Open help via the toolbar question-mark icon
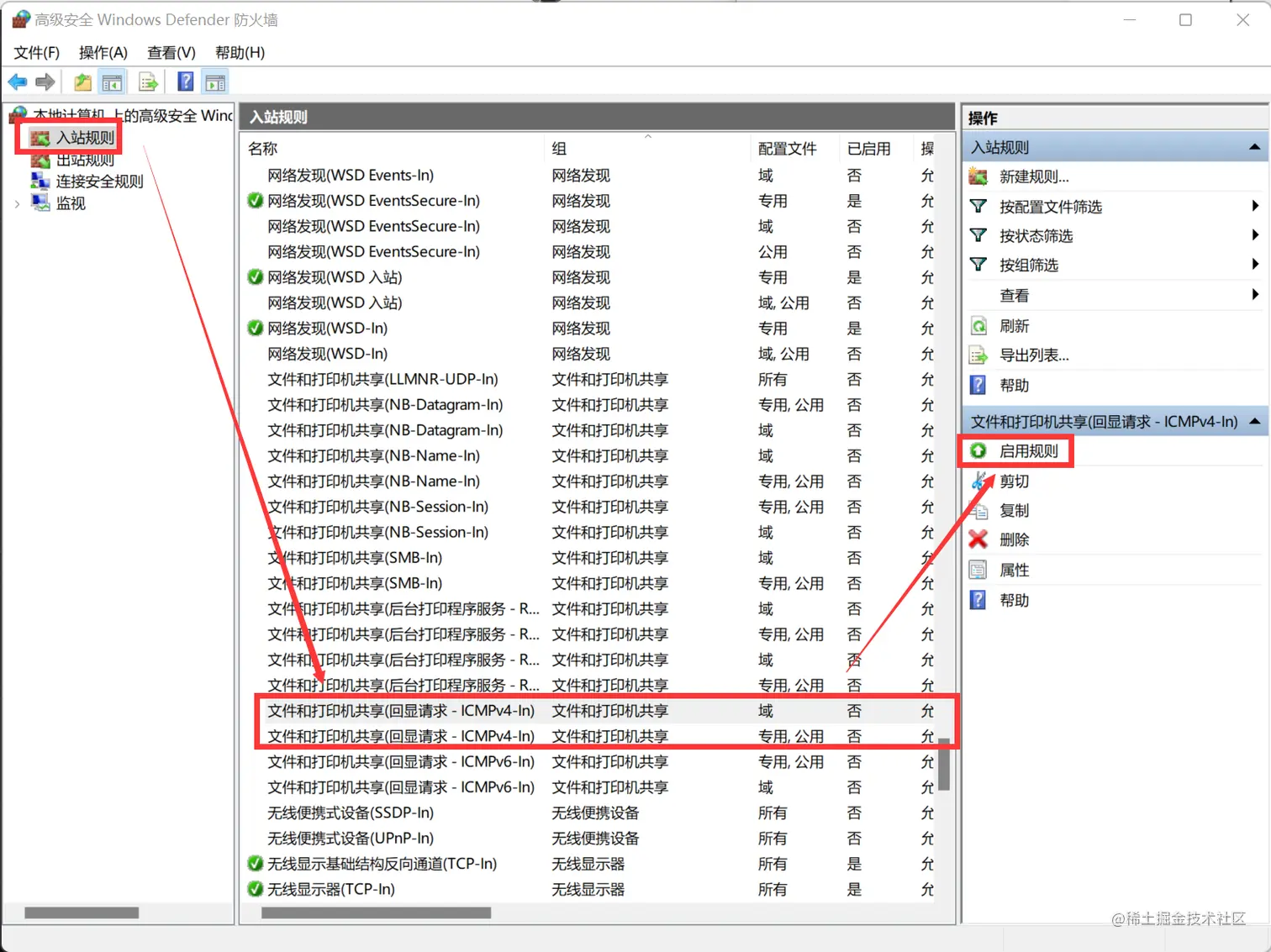Viewport: 1271px width, 952px height. 186,82
